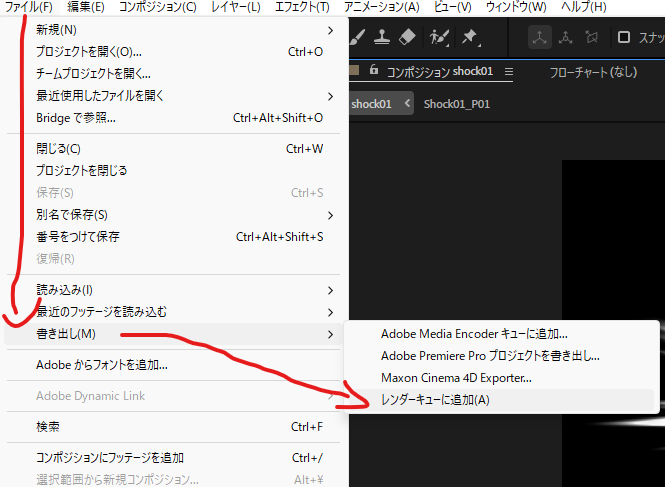The height and width of the screenshot is (487, 665).
Task: Toggle the composition panel lock icon
Action: click(374, 72)
